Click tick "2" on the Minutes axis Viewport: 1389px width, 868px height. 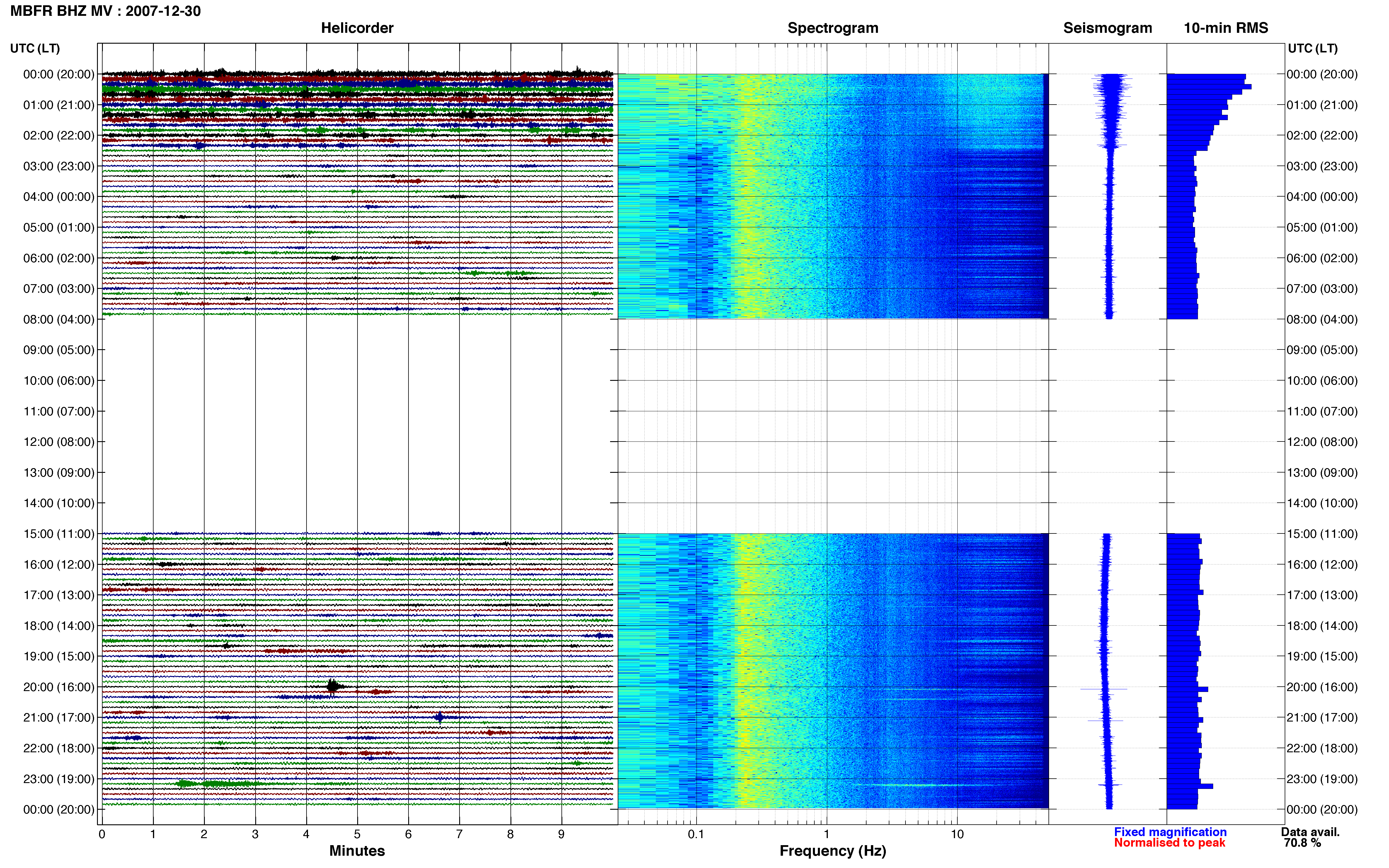[204, 834]
